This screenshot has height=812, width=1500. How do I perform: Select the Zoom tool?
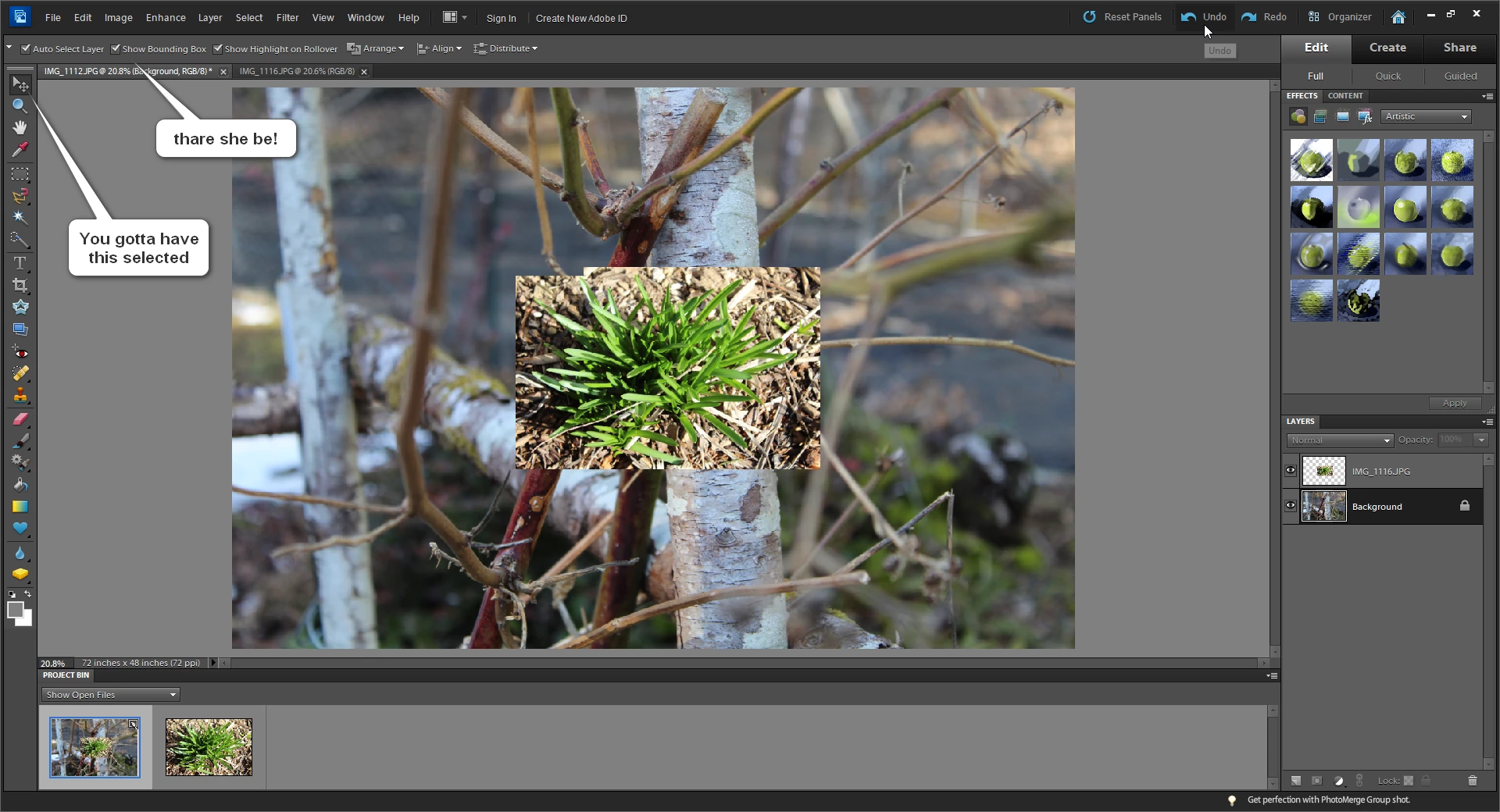click(x=20, y=105)
